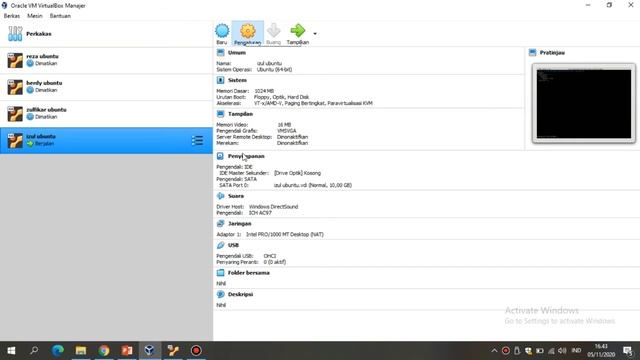Image resolution: width=640 pixels, height=360 pixels.
Task: Click the Baru (New) toolbar icon
Action: tap(222, 31)
